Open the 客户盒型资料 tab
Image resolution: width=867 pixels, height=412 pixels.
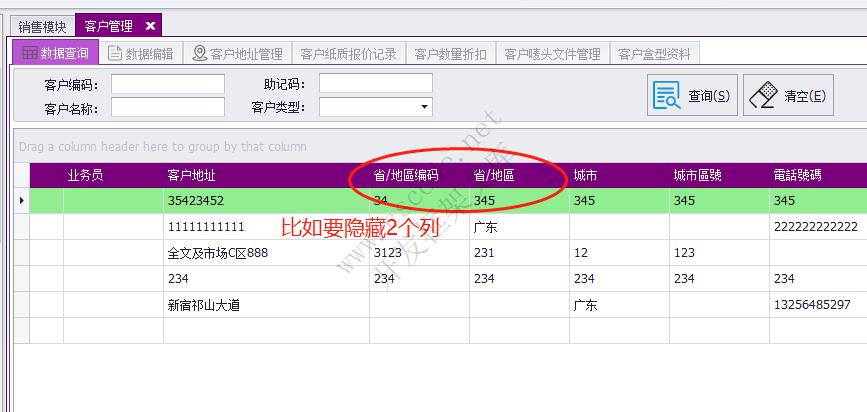click(654, 54)
